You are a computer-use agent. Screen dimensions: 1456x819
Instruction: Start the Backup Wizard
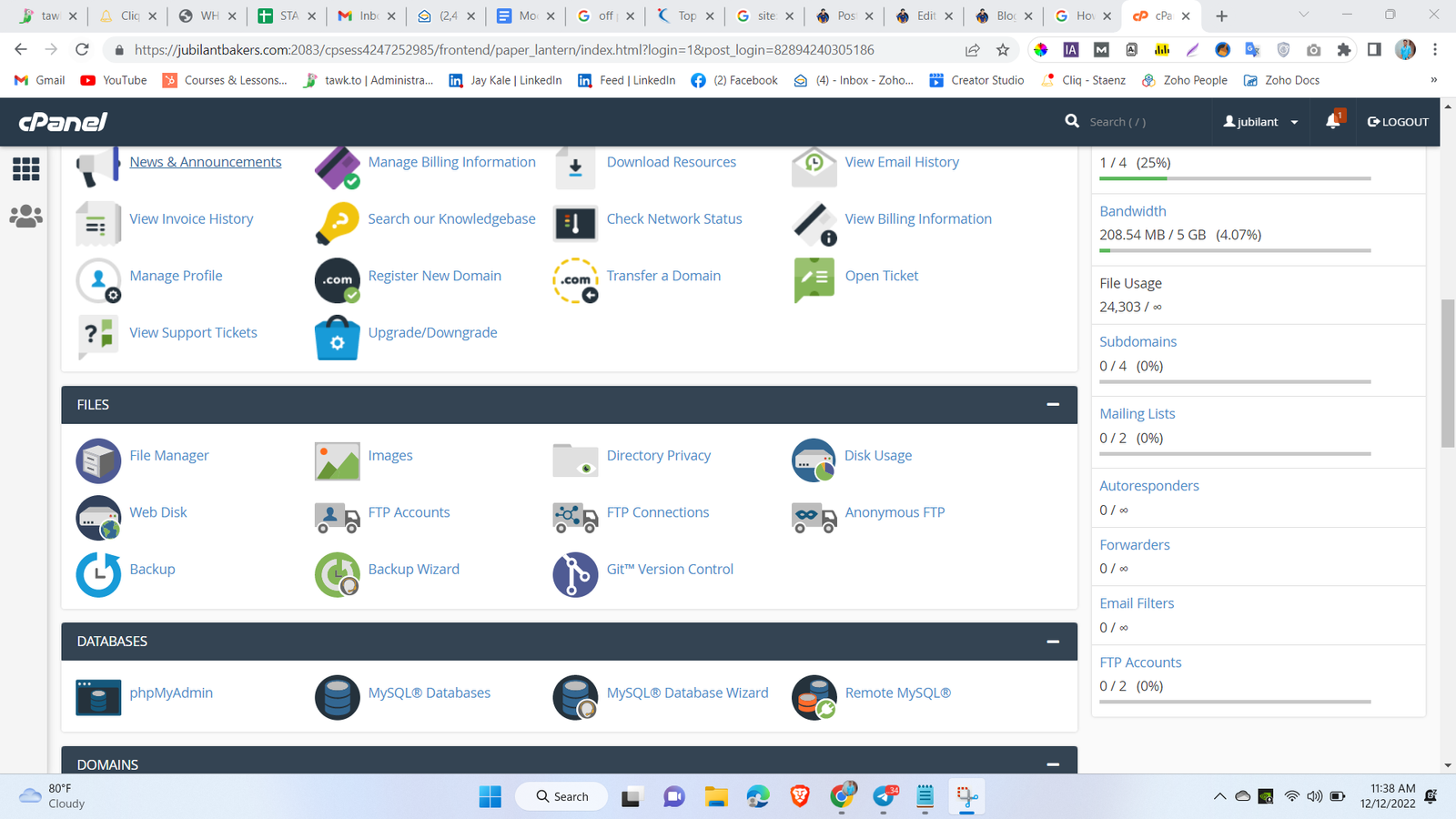(414, 569)
